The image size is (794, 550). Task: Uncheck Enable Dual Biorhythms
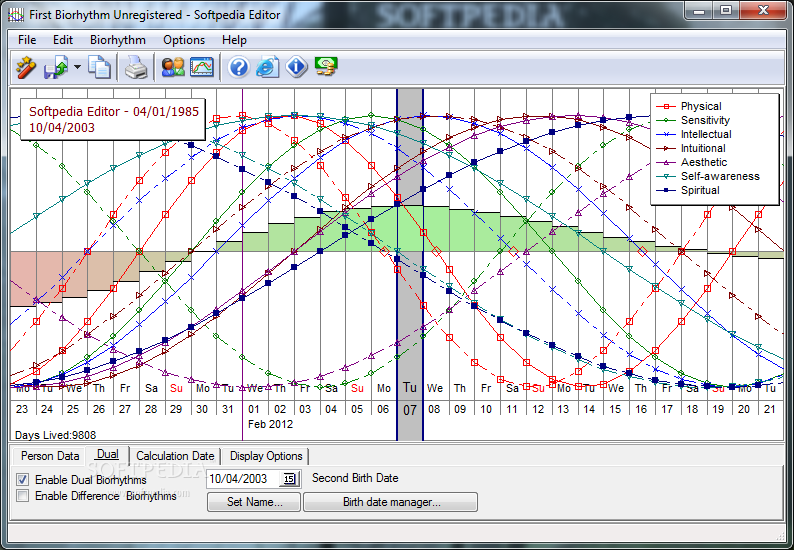tap(22, 479)
